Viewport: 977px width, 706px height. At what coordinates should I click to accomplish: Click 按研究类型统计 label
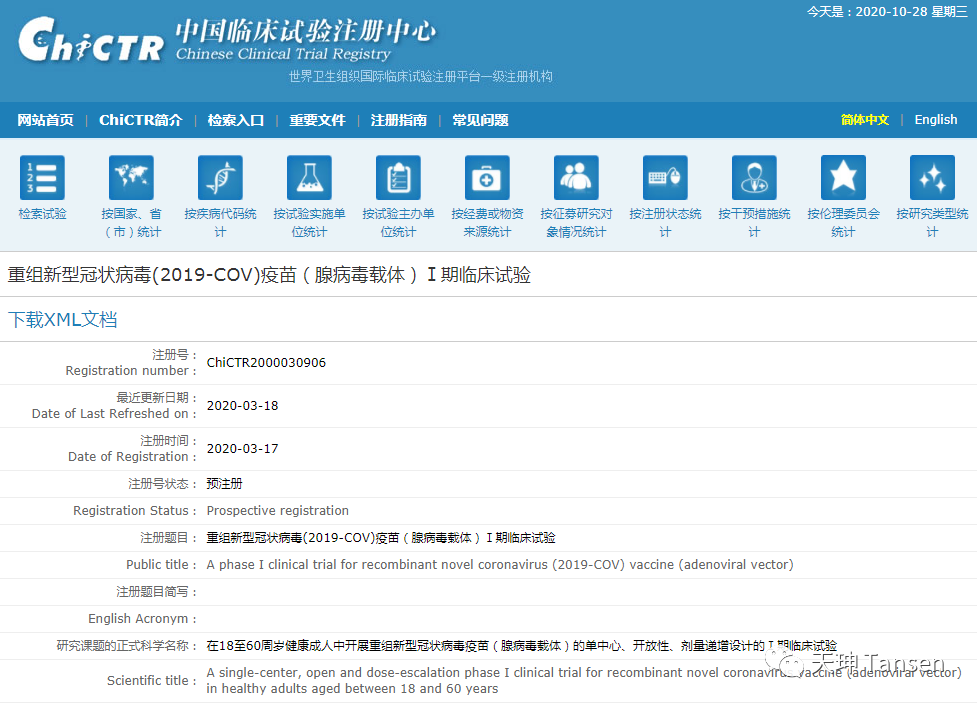933,223
